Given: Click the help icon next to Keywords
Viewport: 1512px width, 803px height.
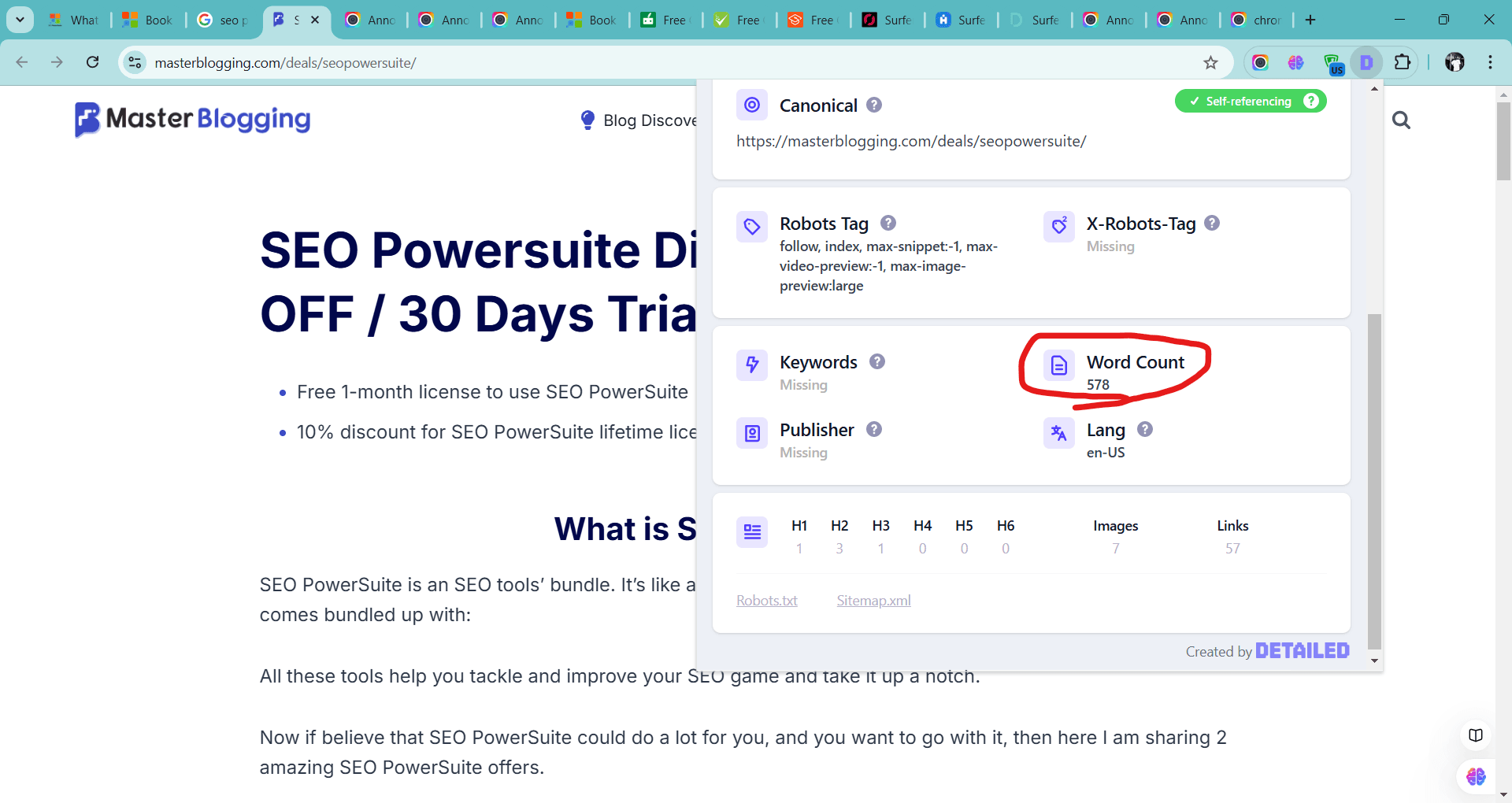Looking at the screenshot, I should click(x=877, y=361).
